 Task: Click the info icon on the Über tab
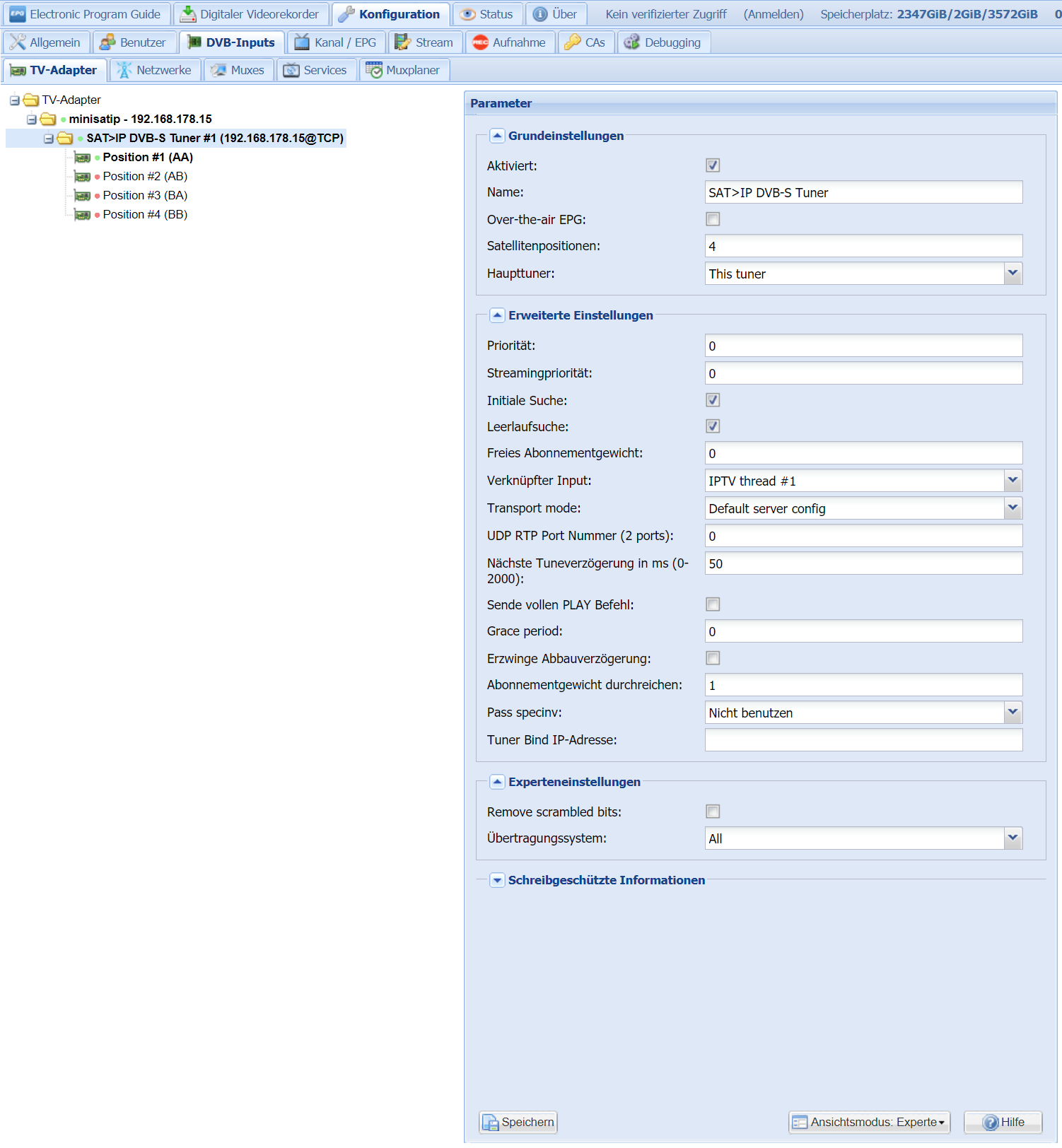pyautogui.click(x=540, y=14)
